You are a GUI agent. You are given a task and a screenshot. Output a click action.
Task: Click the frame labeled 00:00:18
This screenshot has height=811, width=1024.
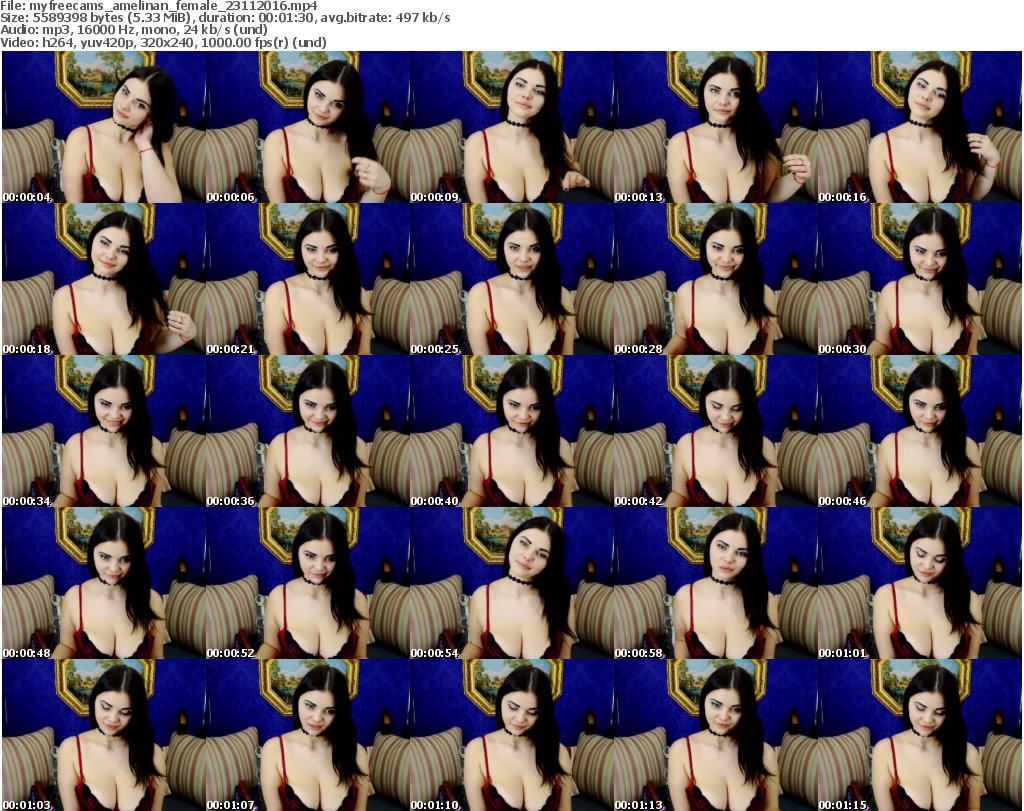[104, 279]
